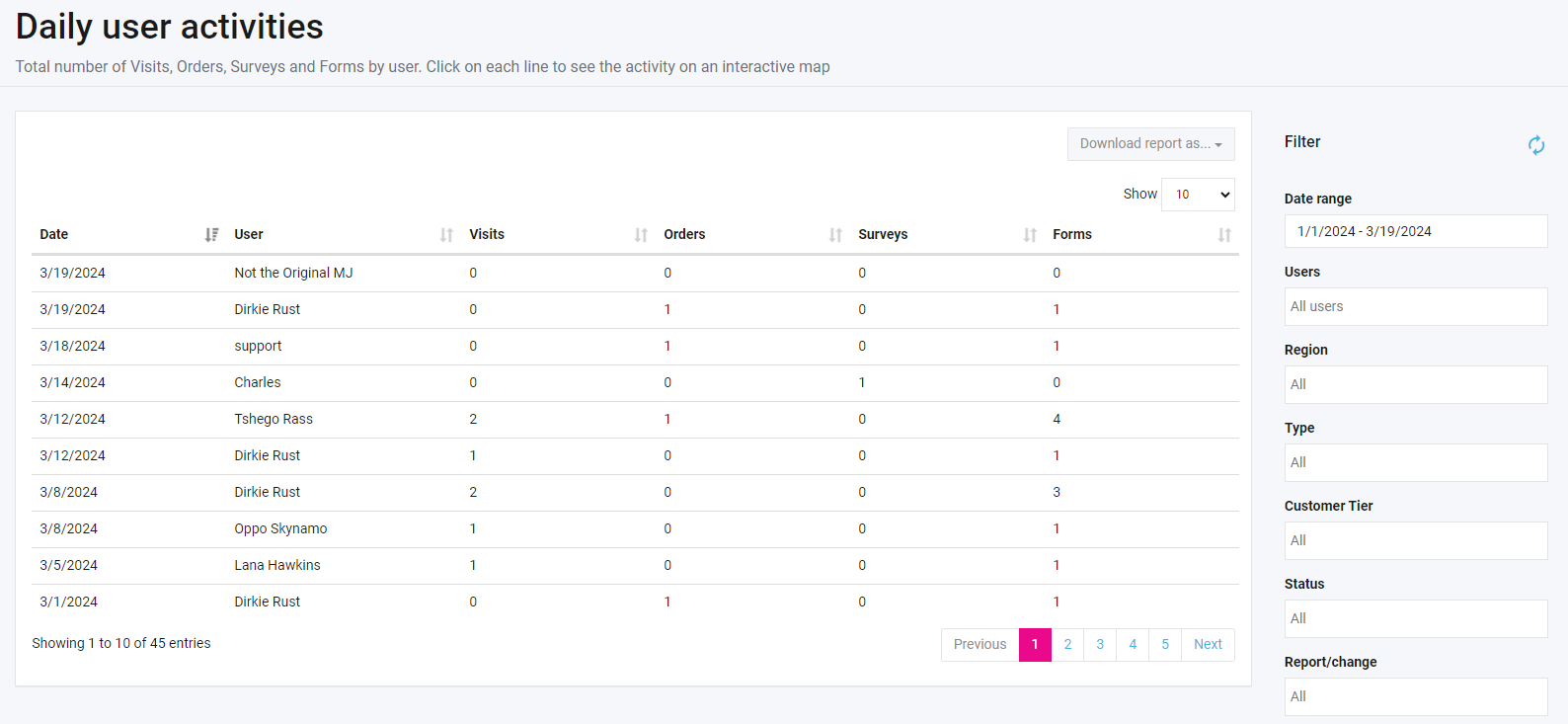
Task: Jump to page 5 of results
Action: [1165, 645]
